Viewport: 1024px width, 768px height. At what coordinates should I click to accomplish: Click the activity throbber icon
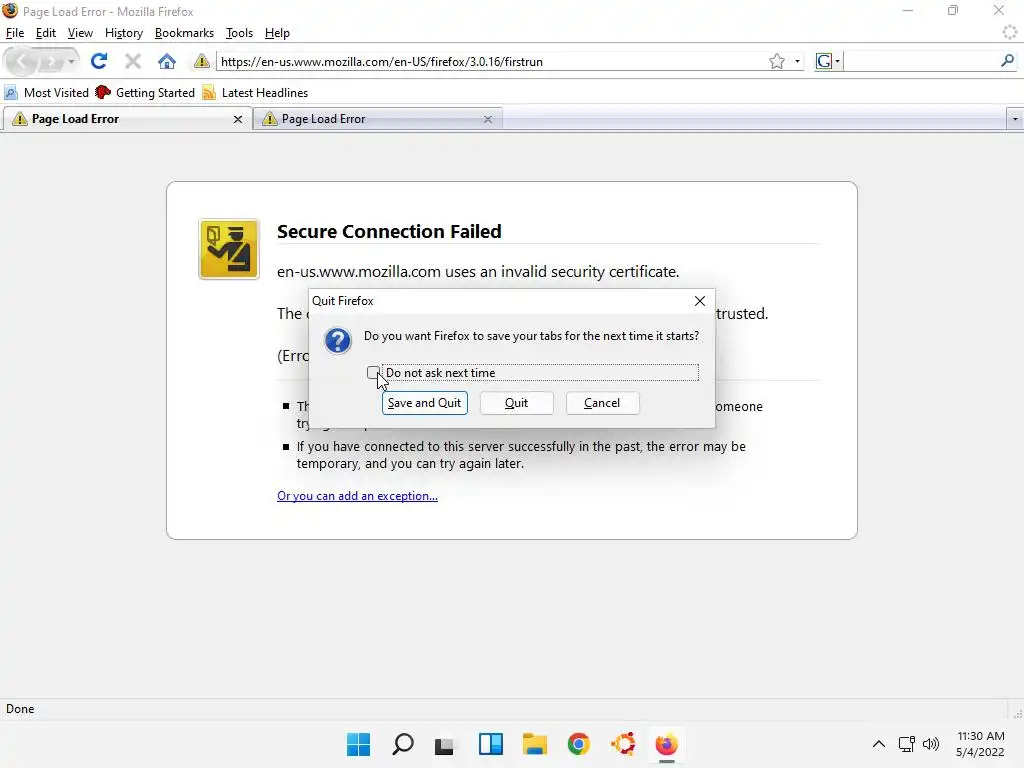pyautogui.click(x=1010, y=32)
